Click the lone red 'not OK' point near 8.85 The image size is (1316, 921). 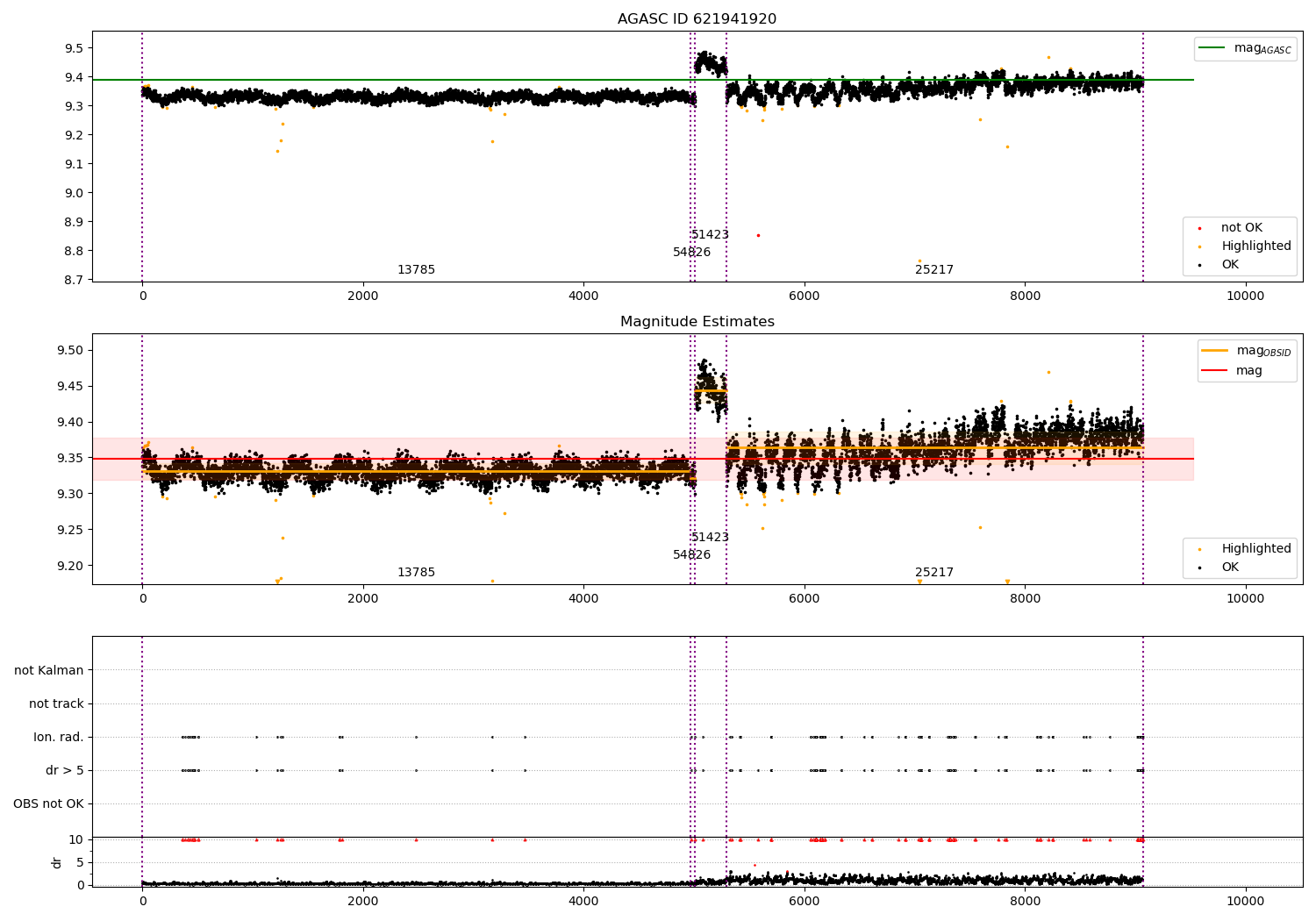(x=758, y=235)
